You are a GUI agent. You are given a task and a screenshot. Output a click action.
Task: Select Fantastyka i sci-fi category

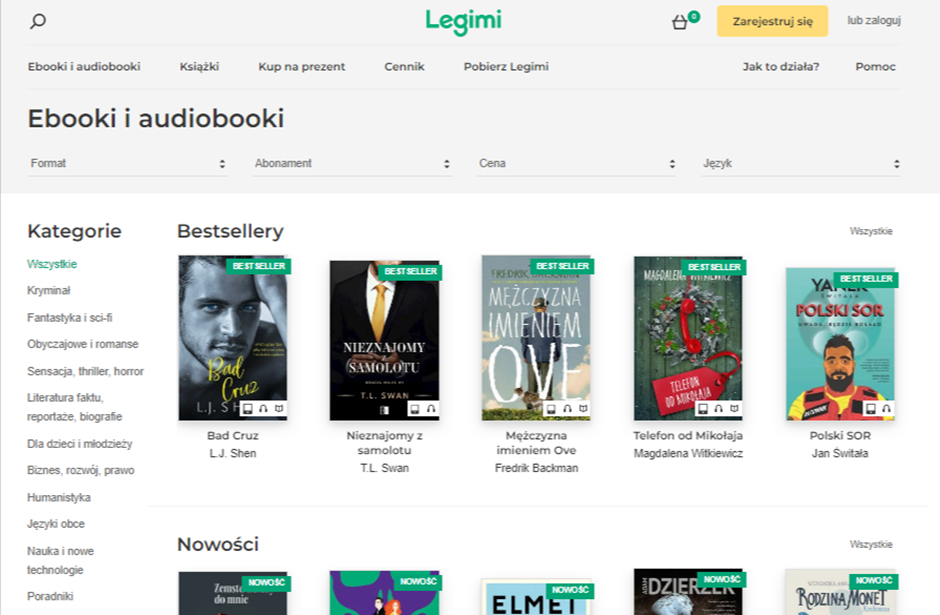click(70, 318)
